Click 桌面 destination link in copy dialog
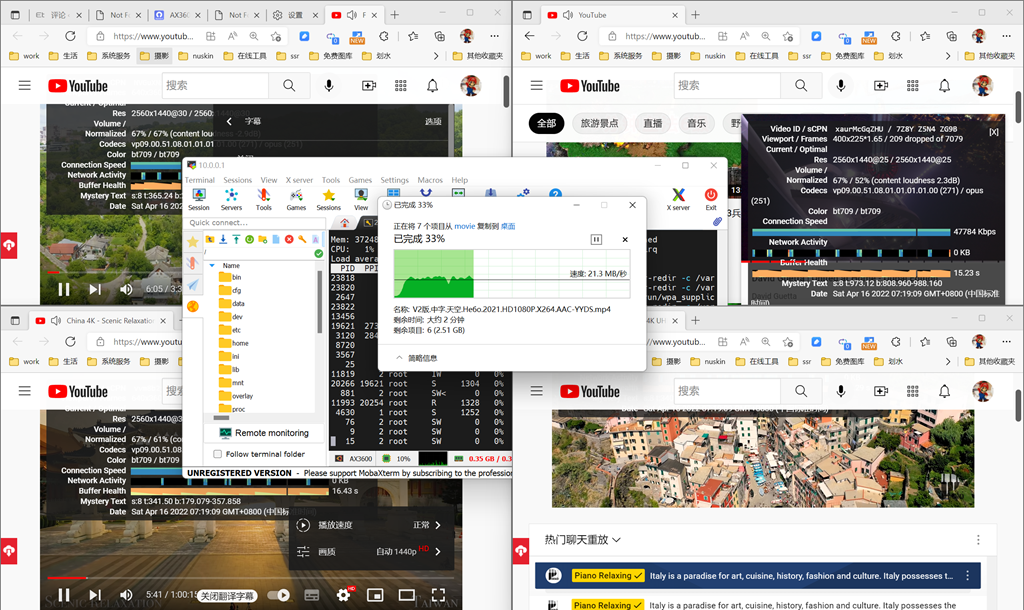Screen dimensions: 1024x610 [x=507, y=226]
